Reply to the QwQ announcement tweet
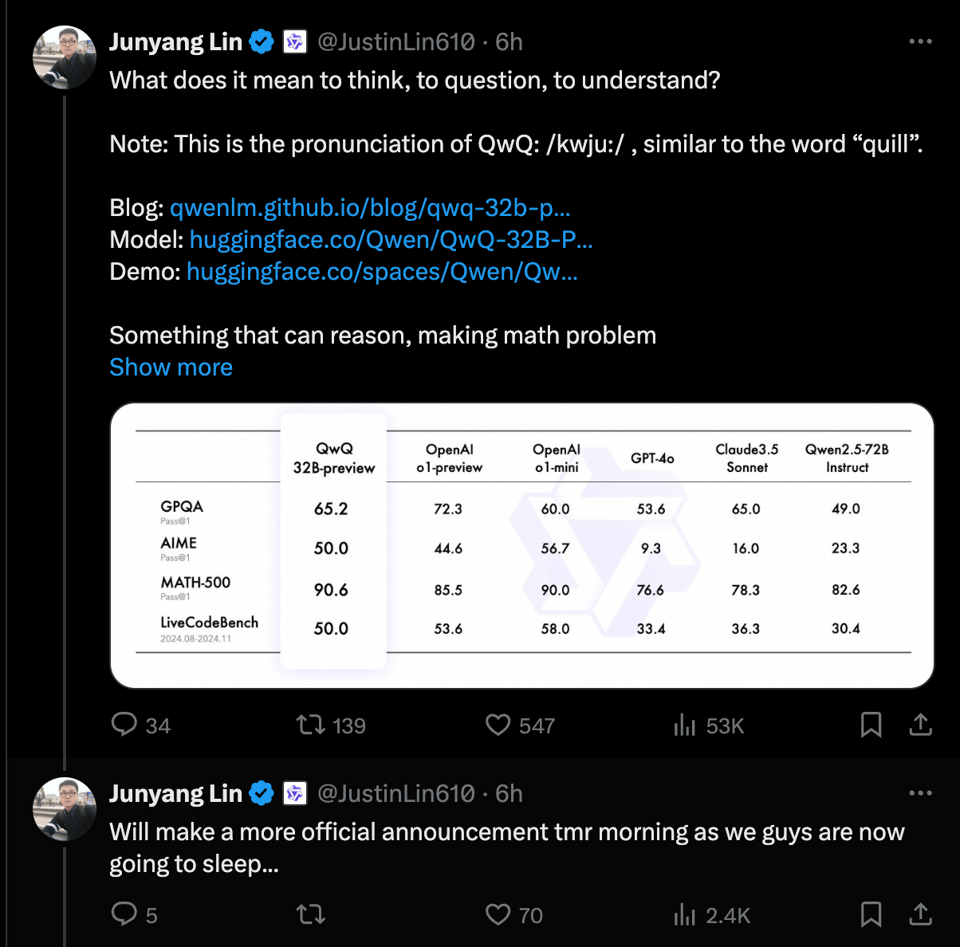Screen dimensions: 960x947 (x=124, y=725)
